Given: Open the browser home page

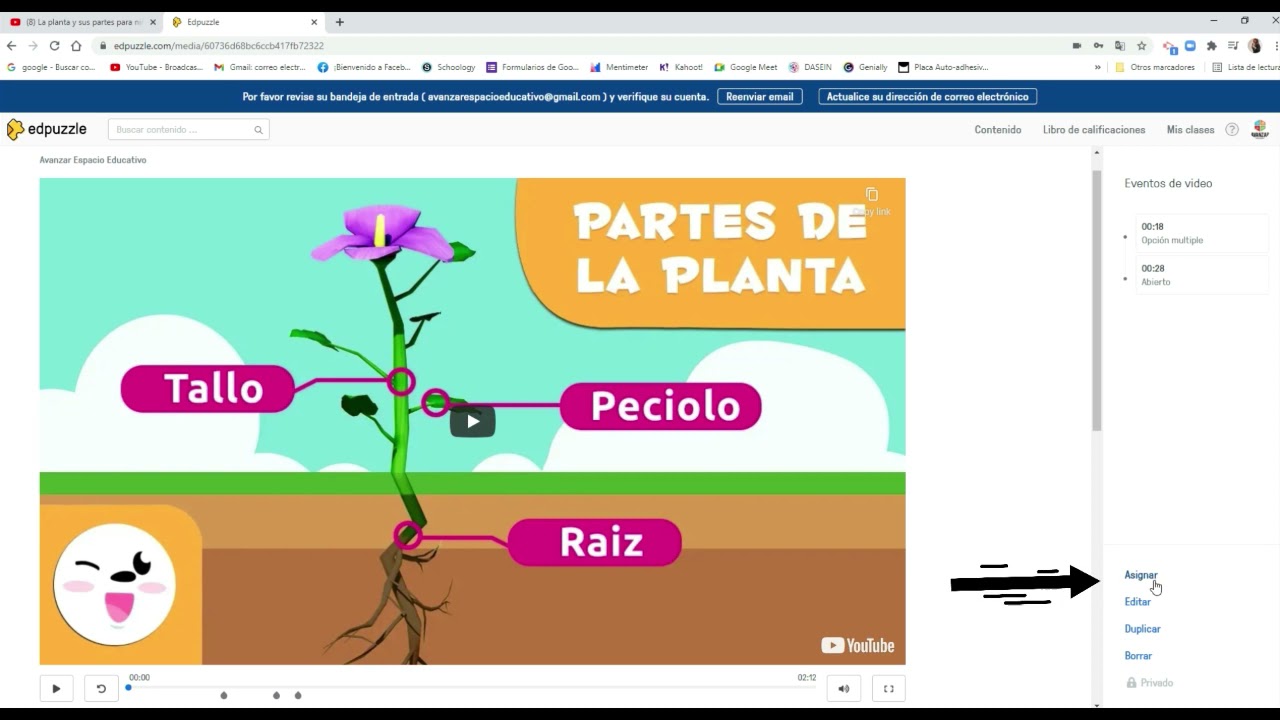Looking at the screenshot, I should 76,45.
